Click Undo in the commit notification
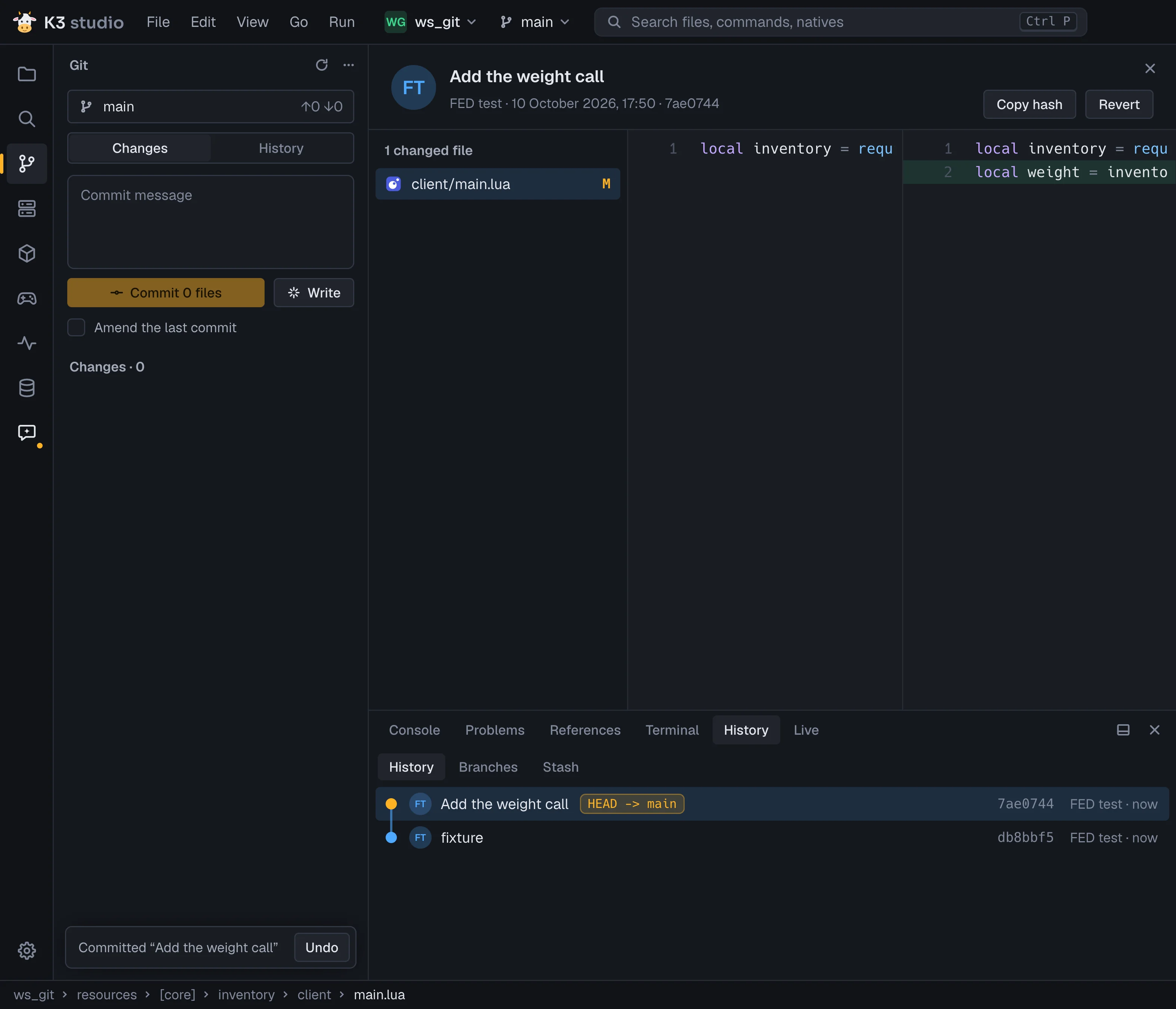1176x1009 pixels. [x=322, y=947]
